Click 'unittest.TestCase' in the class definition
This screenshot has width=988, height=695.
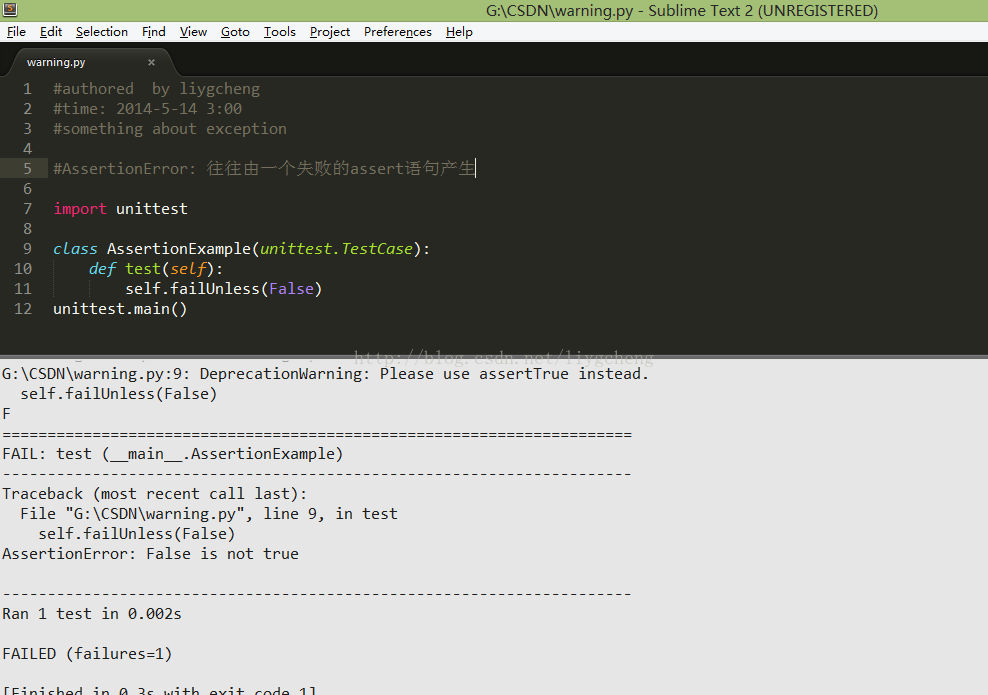point(336,249)
